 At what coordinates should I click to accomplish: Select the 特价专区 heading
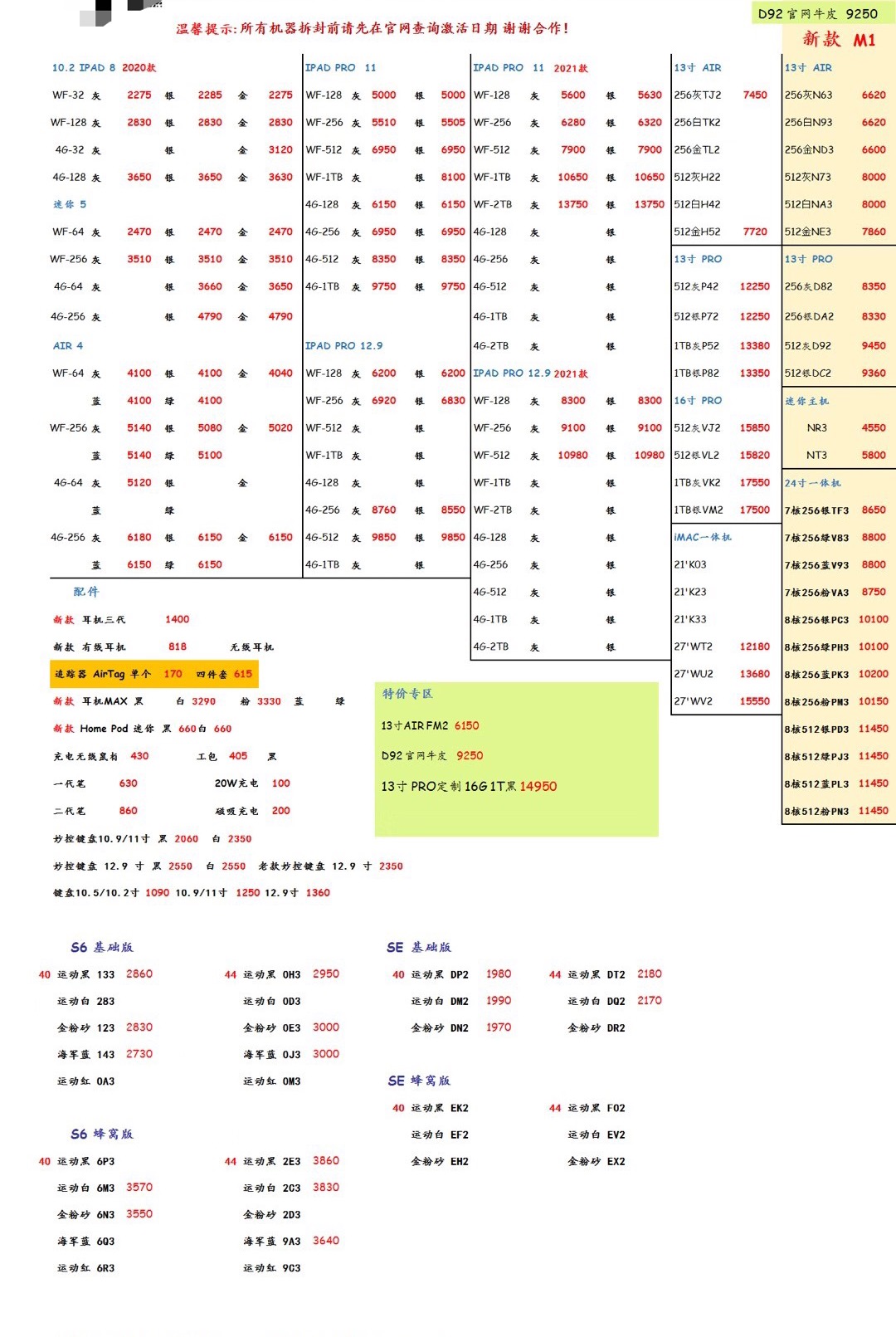407,694
